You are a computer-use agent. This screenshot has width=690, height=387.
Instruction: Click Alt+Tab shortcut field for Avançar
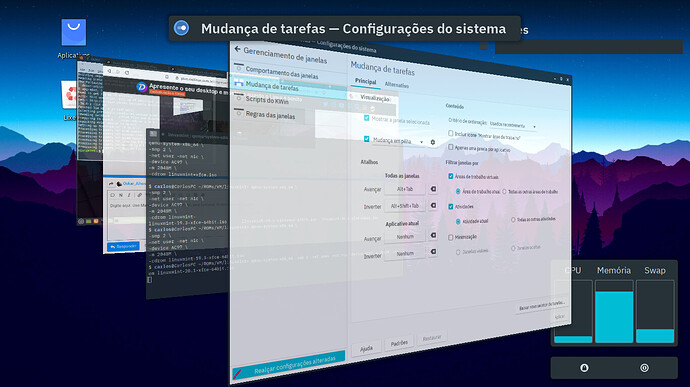coord(405,189)
